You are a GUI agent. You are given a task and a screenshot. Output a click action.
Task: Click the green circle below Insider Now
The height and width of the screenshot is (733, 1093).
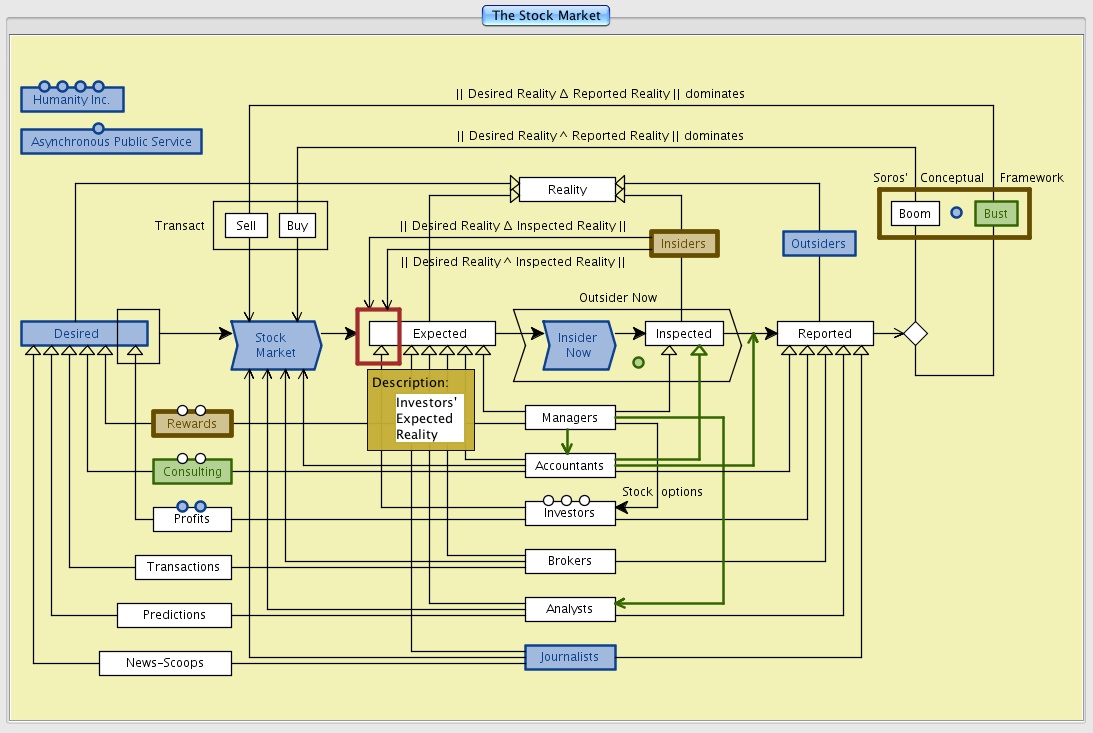[x=638, y=362]
